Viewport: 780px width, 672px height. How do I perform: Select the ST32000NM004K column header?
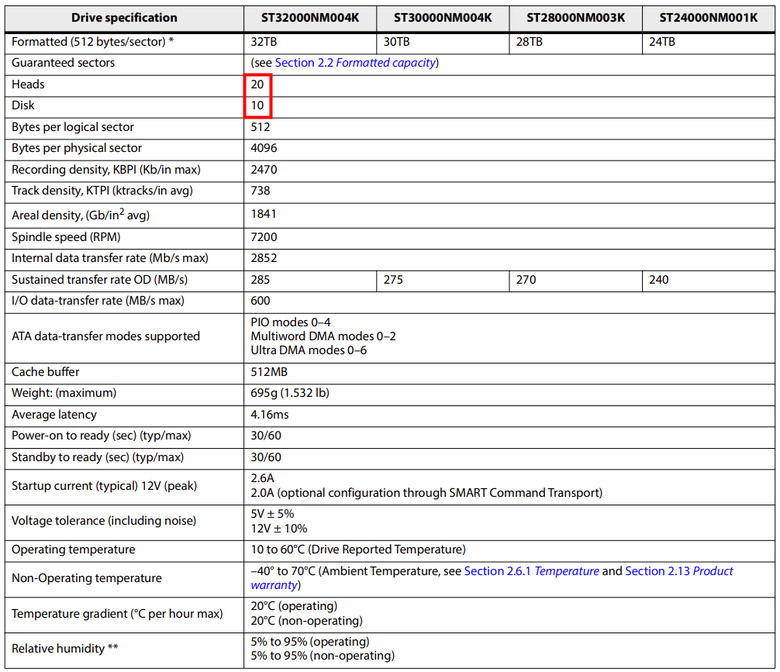(310, 18)
